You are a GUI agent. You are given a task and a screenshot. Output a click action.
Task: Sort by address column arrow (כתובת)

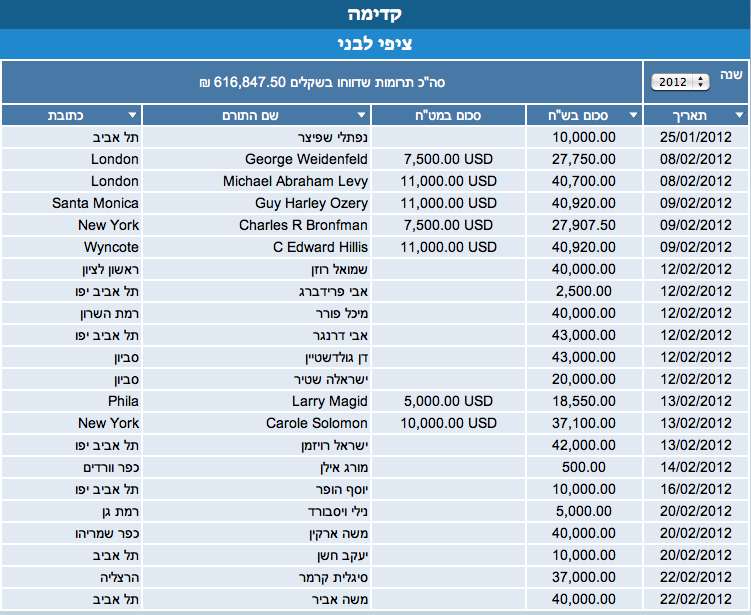tap(133, 115)
